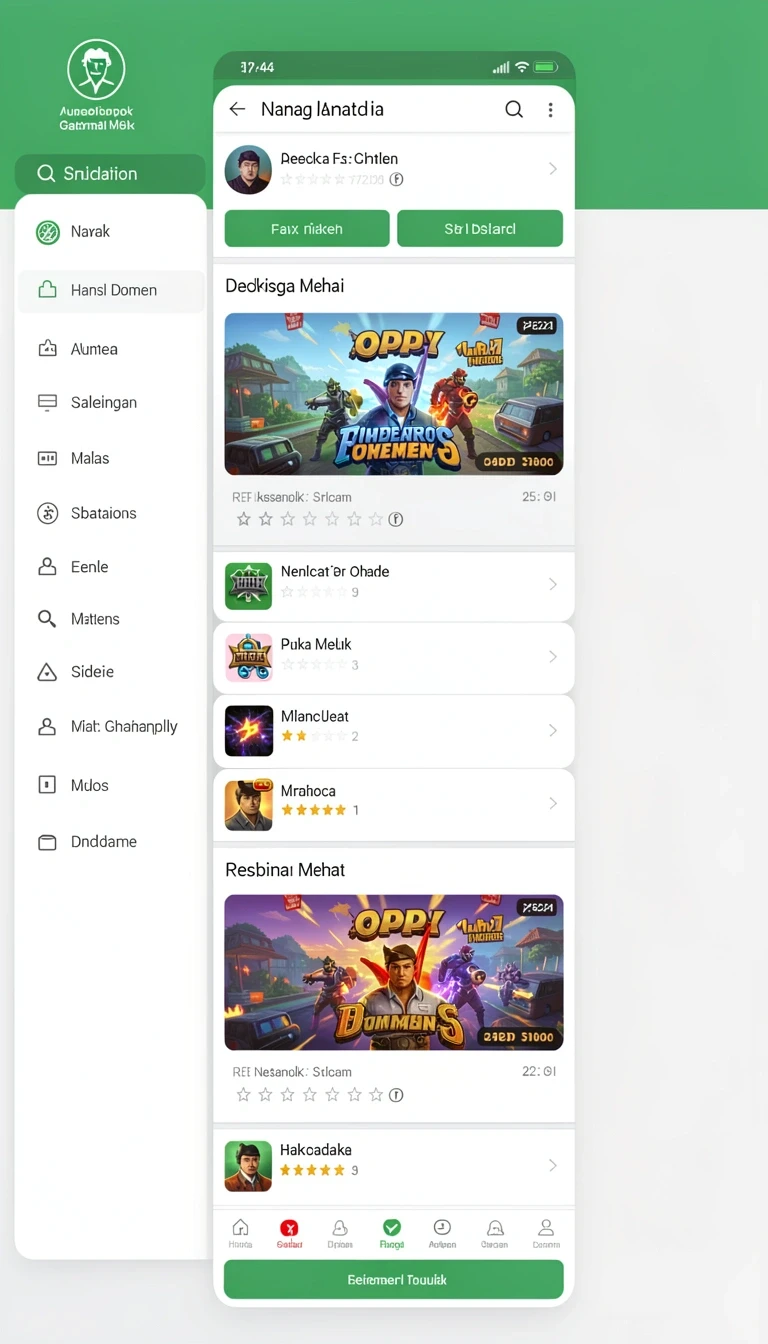Screen dimensions: 768x1344
Task: Open the sixth bottom tab with ghost icon
Action: (494, 1233)
